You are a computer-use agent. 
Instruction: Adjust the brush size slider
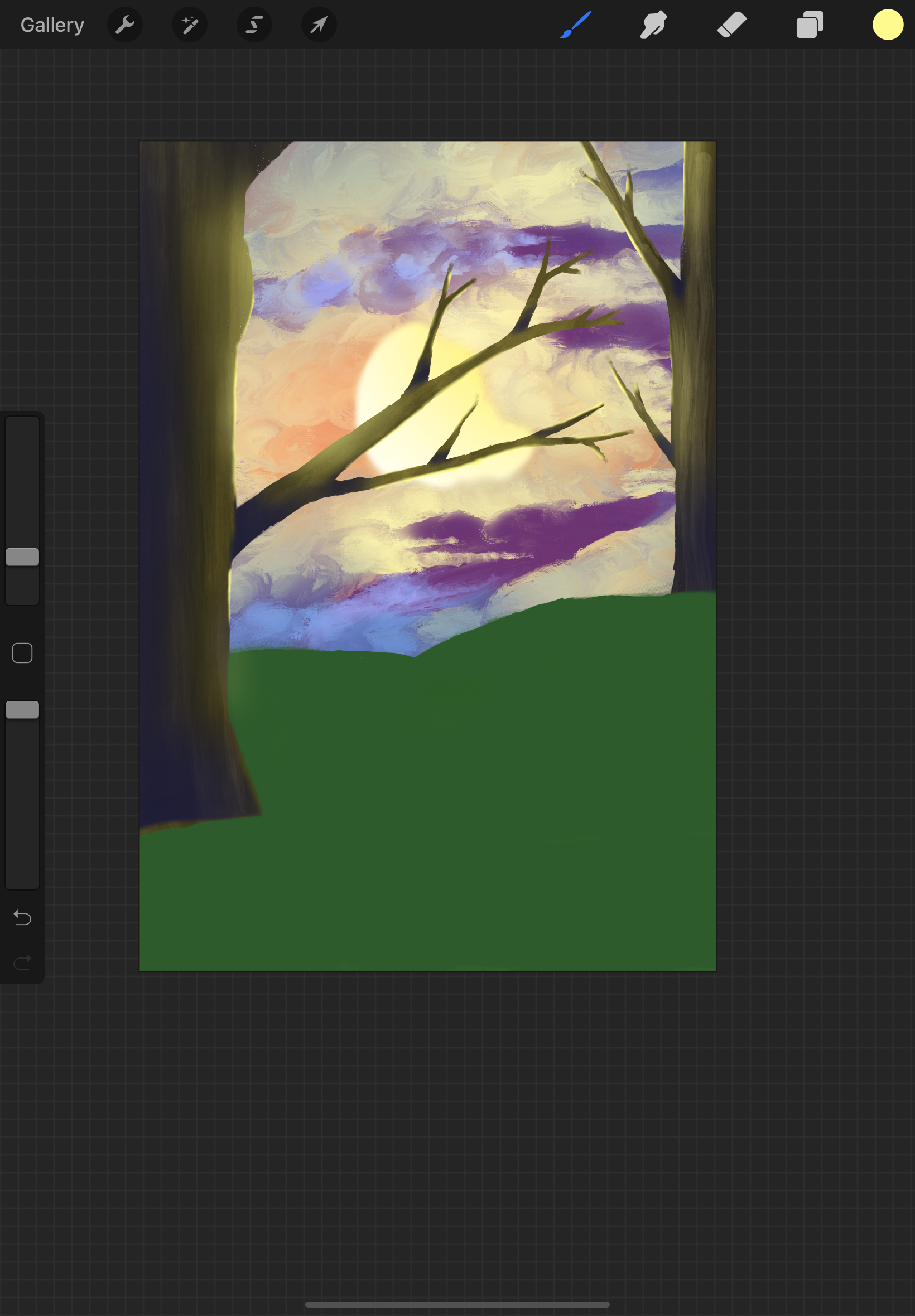point(22,556)
